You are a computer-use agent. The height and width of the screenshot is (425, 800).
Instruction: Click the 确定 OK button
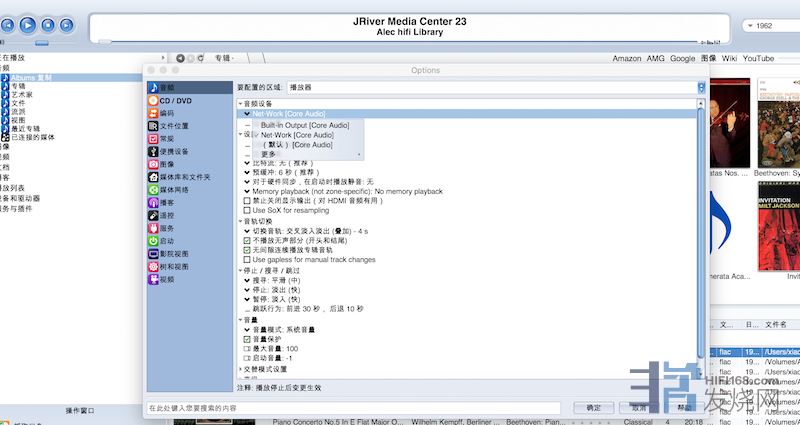pyautogui.click(x=594, y=408)
